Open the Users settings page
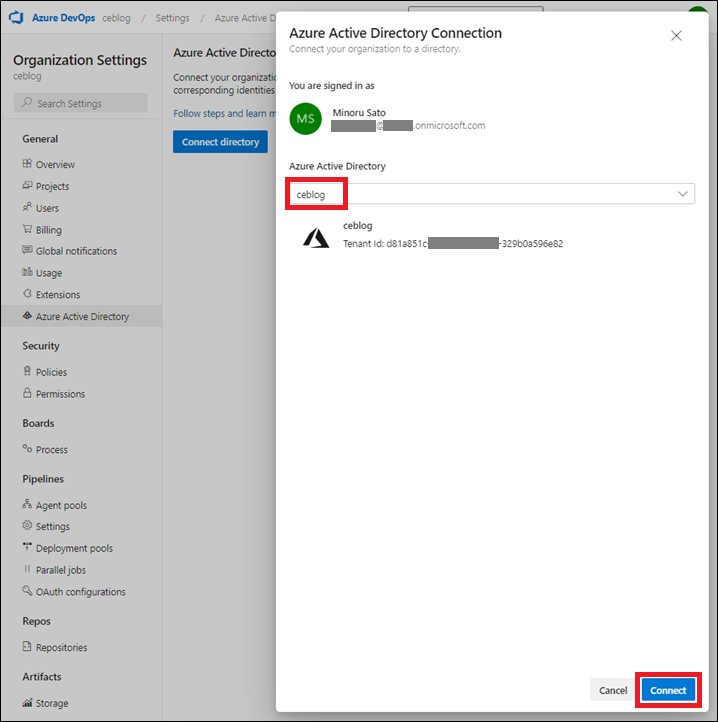This screenshot has height=722, width=718. (x=47, y=208)
